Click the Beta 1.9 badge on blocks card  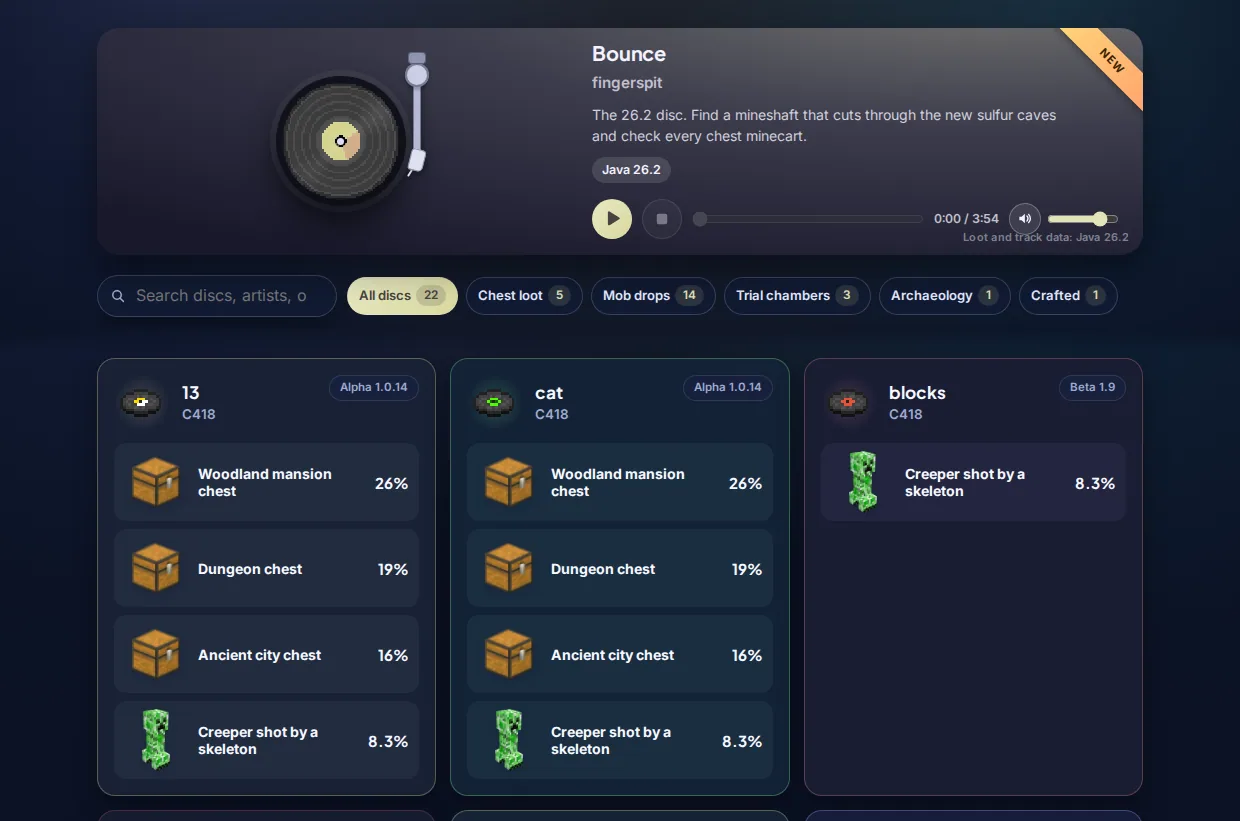point(1092,388)
